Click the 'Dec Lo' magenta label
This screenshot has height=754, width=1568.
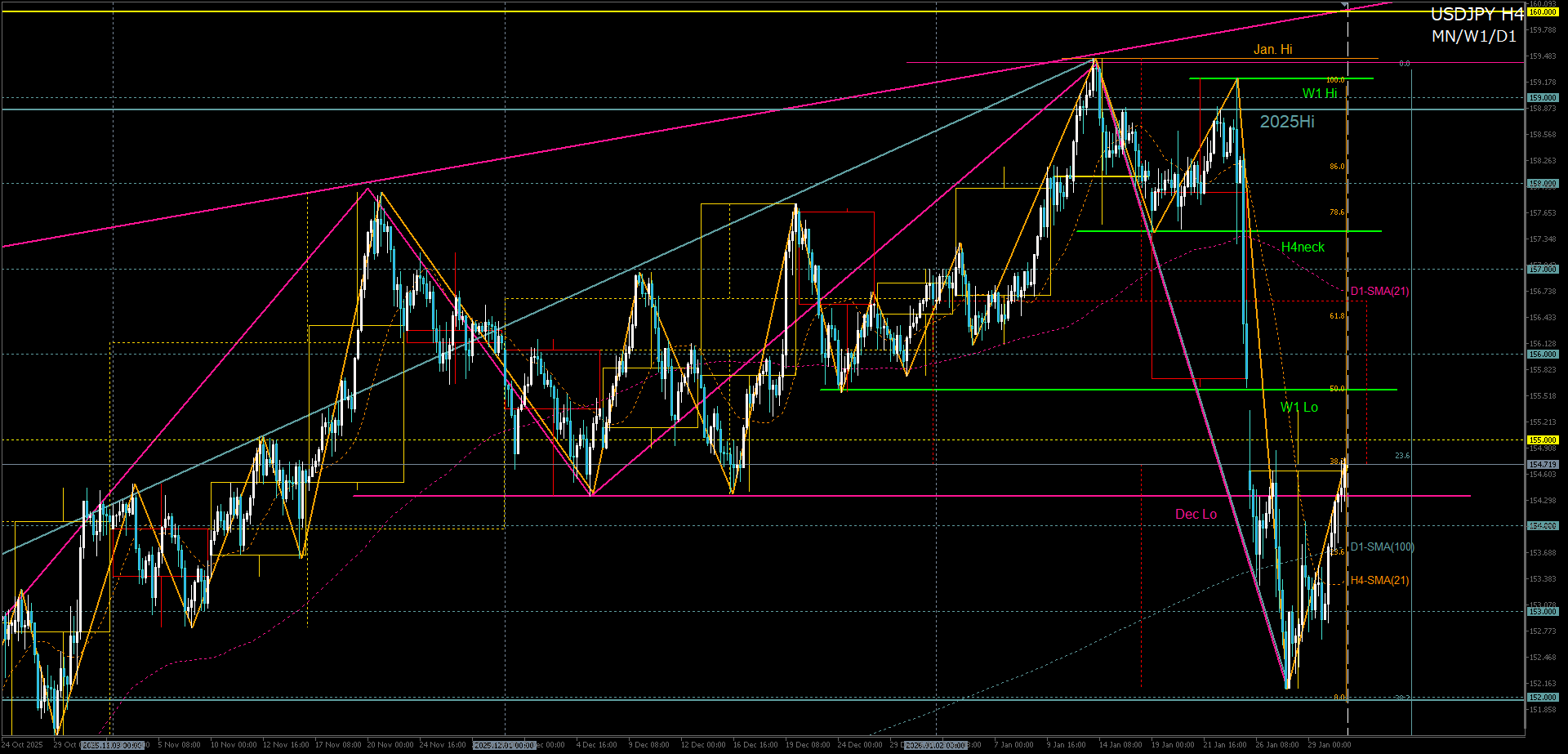[1196, 514]
